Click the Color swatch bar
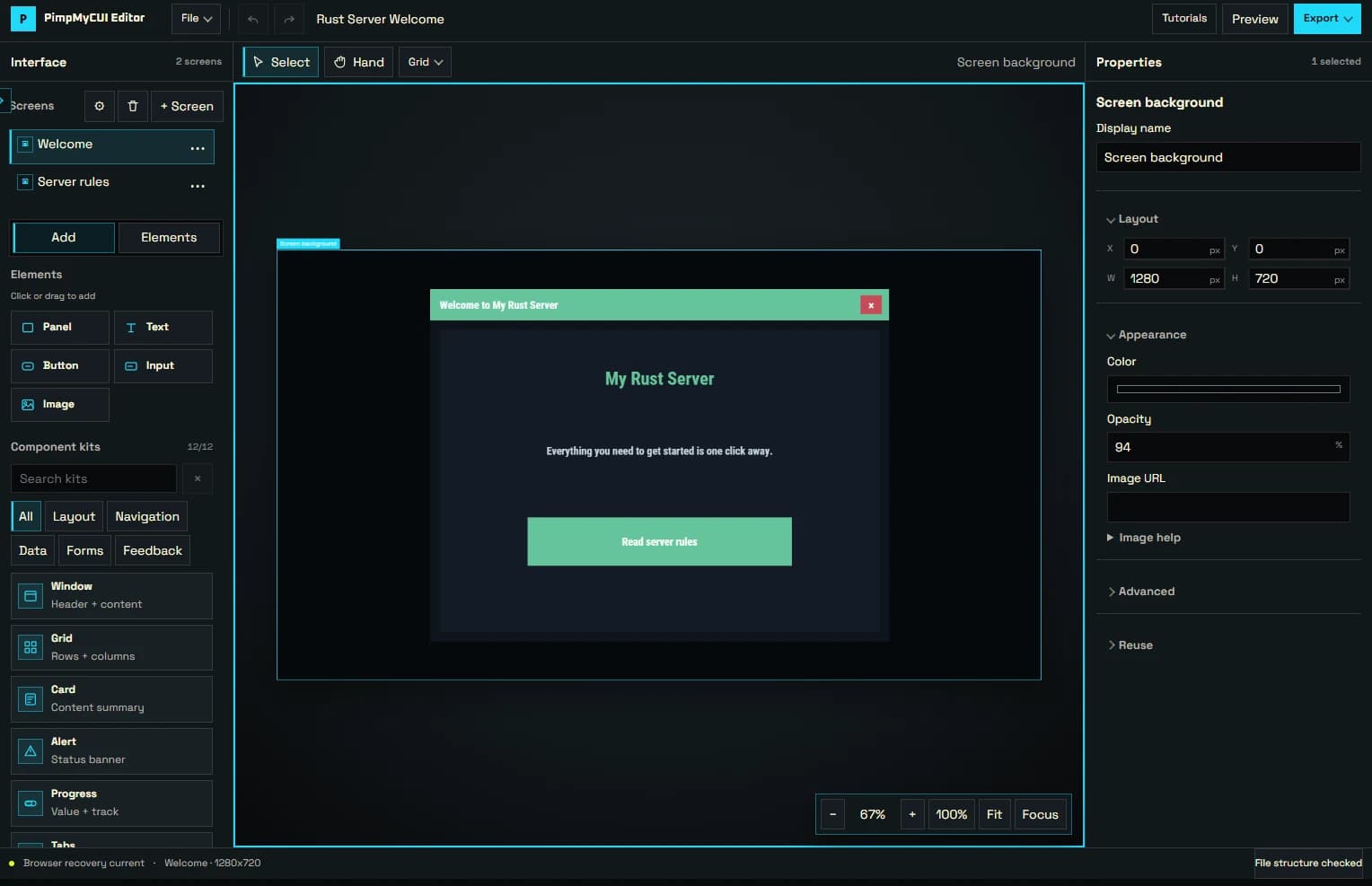The image size is (1372, 886). (x=1228, y=390)
